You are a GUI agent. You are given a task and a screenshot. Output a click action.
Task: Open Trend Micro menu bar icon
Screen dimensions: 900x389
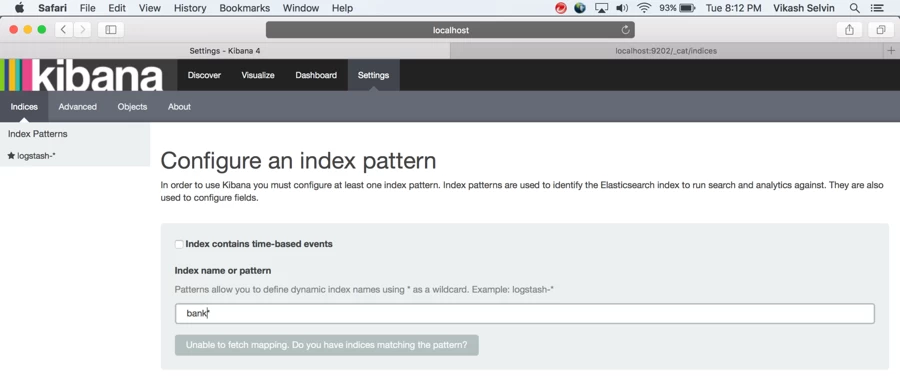point(561,8)
